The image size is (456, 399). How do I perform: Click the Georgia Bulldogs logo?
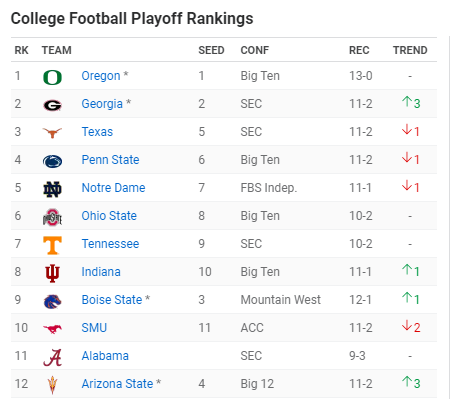(52, 105)
